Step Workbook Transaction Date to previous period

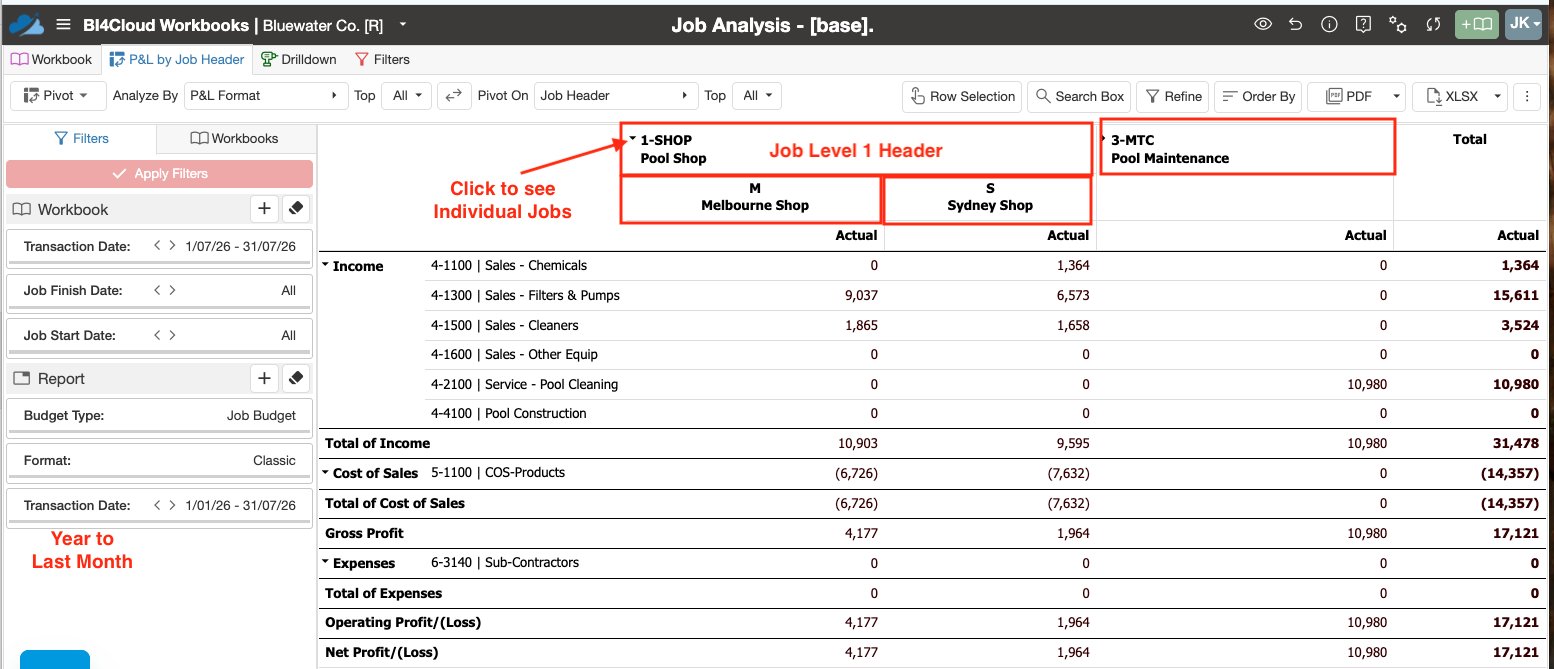point(157,246)
